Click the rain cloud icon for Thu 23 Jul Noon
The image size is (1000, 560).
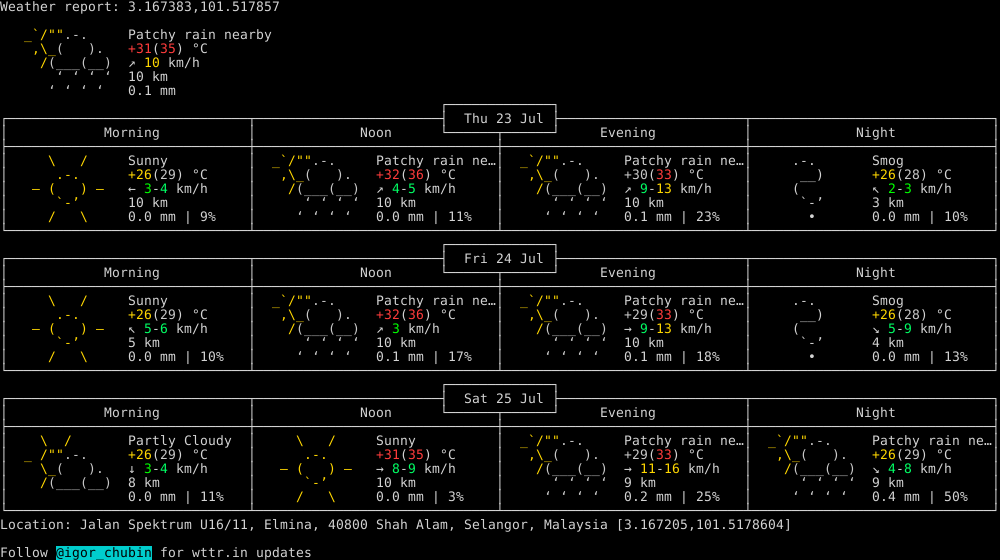pyautogui.click(x=316, y=189)
